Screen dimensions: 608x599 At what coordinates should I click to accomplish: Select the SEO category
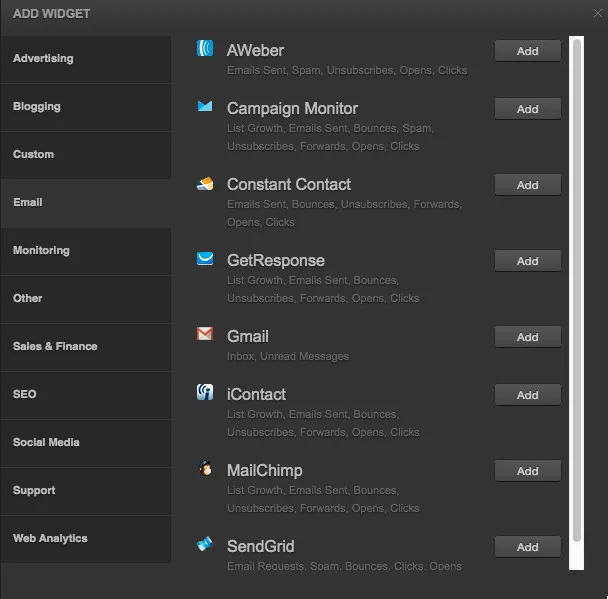(x=86, y=395)
